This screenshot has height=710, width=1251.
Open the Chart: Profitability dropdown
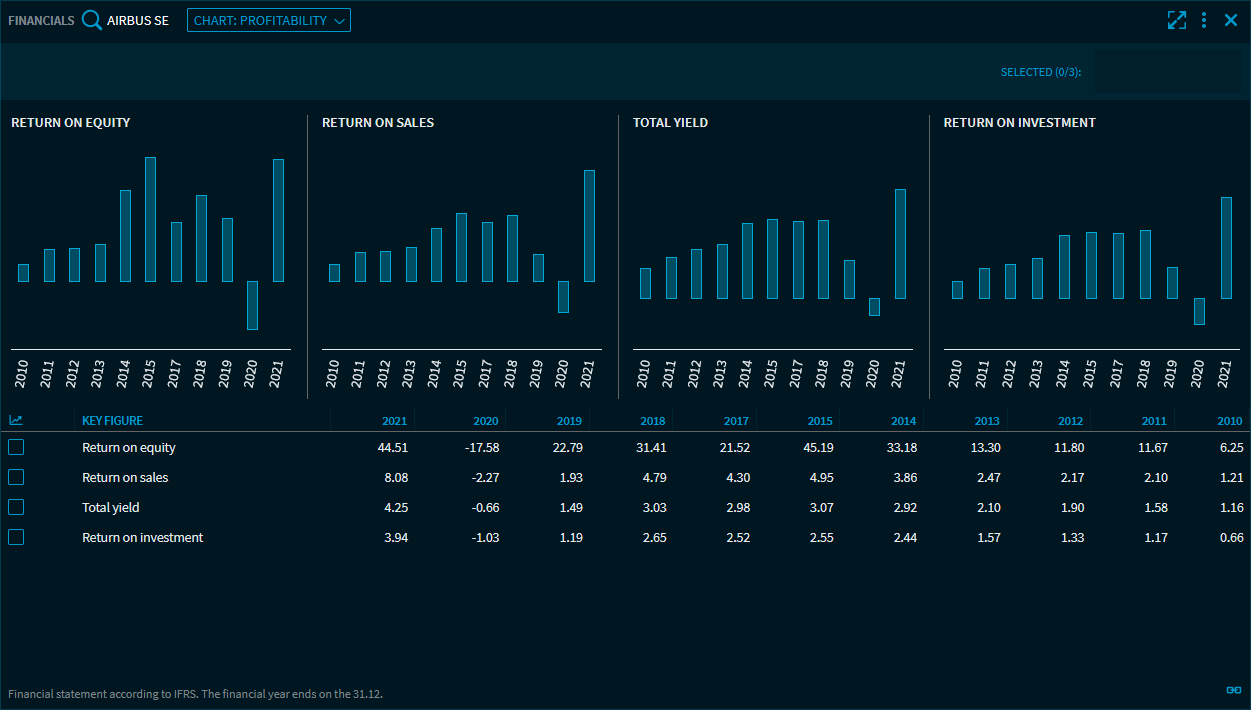pyautogui.click(x=268, y=20)
